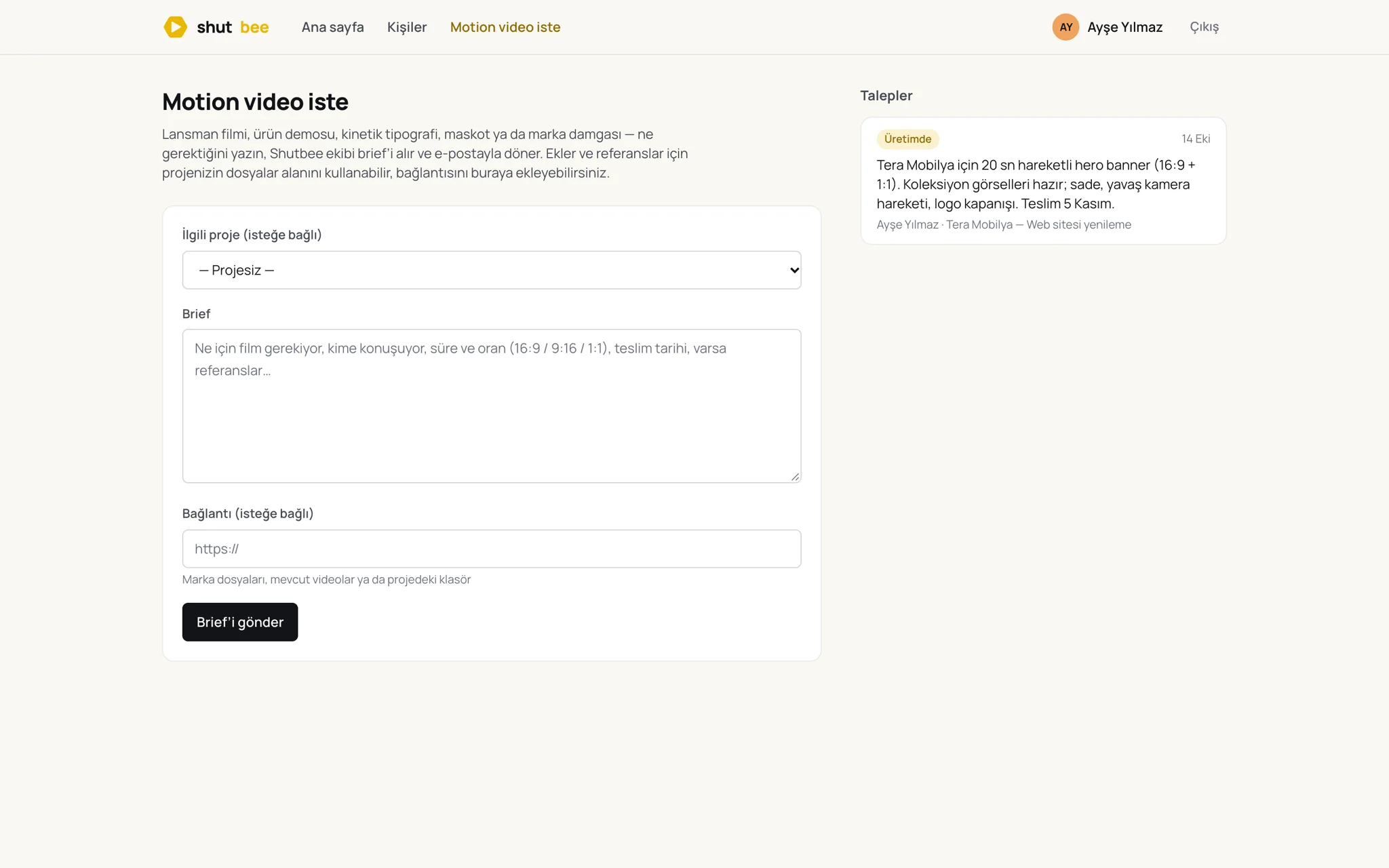Open the Kişiler nav item

(x=407, y=27)
